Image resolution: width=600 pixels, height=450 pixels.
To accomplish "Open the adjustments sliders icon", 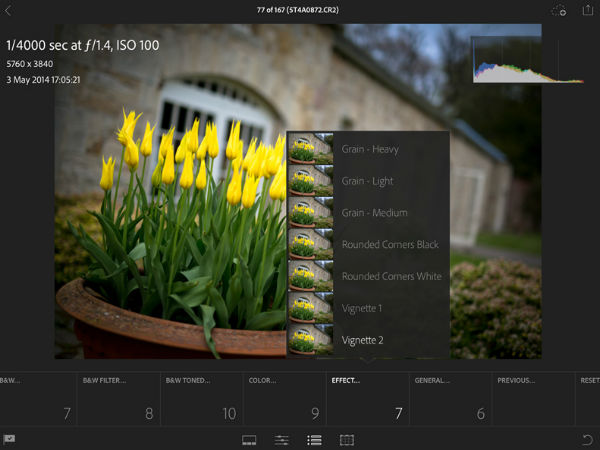I will [x=282, y=439].
